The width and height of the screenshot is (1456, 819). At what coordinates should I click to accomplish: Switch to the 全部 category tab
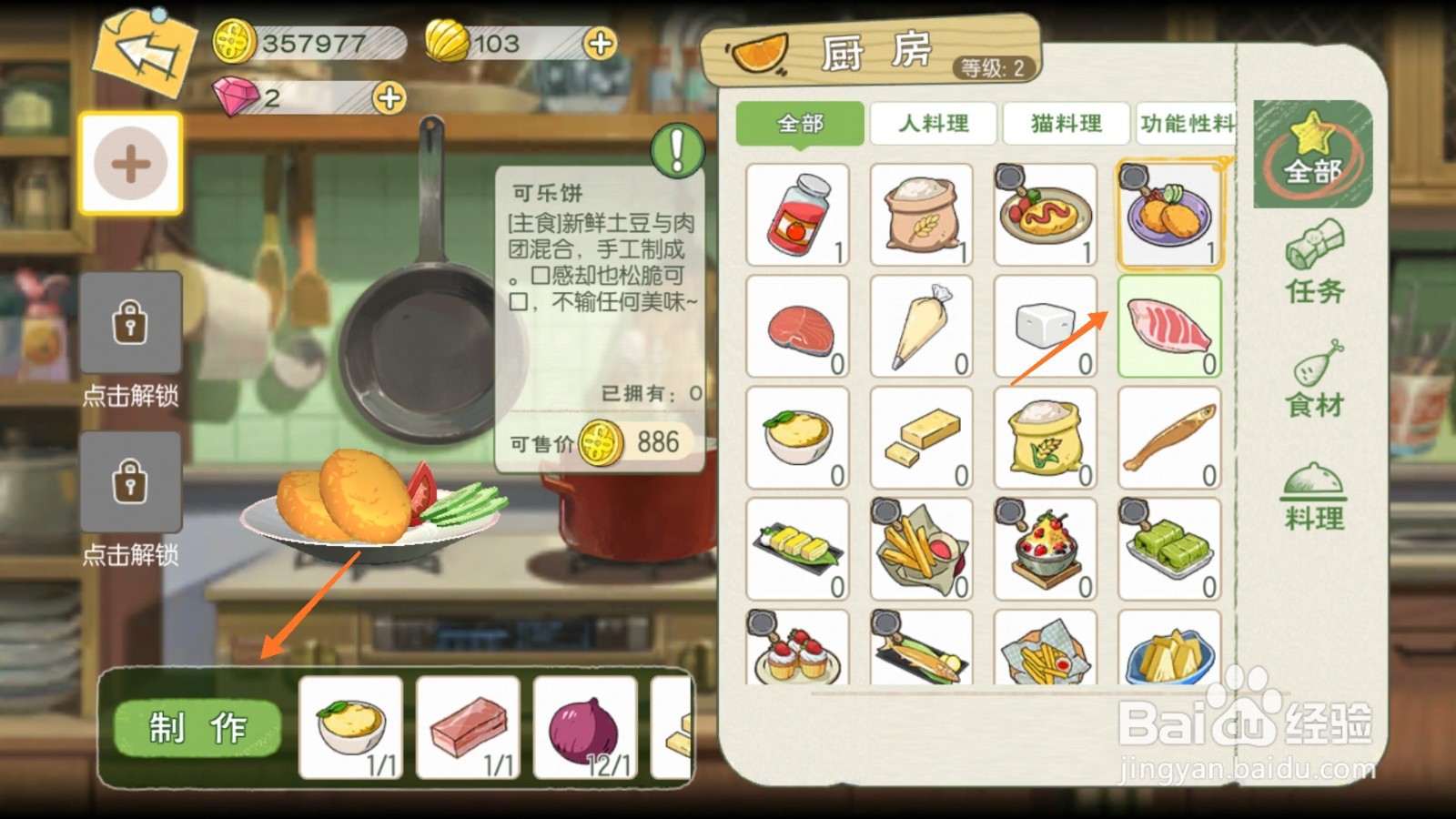[x=800, y=123]
